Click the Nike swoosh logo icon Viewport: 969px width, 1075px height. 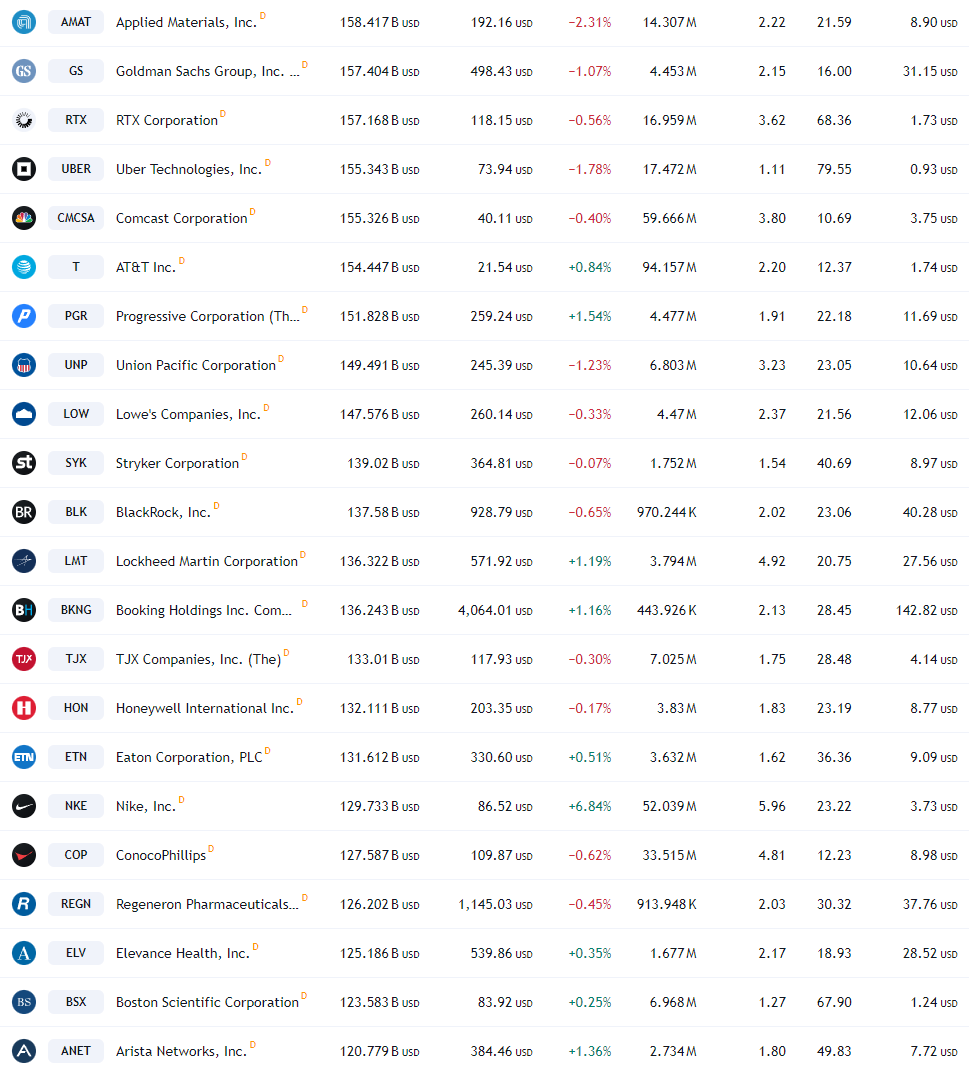(x=24, y=806)
